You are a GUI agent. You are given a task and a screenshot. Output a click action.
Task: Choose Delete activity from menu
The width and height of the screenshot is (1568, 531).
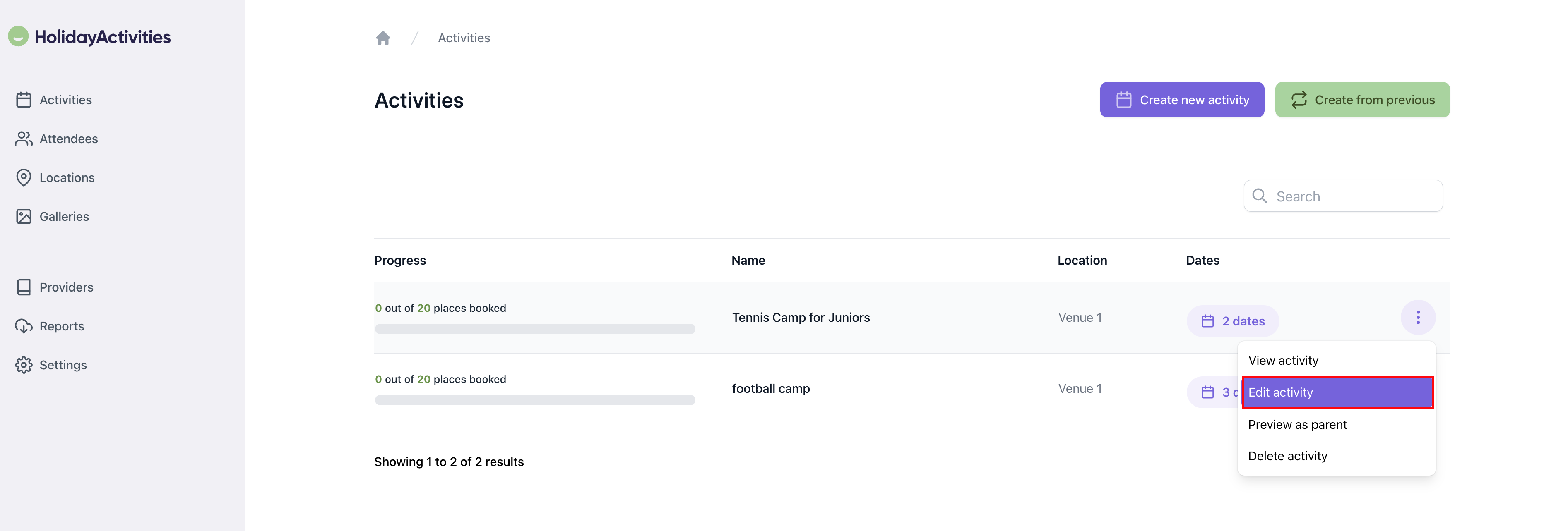coord(1287,456)
